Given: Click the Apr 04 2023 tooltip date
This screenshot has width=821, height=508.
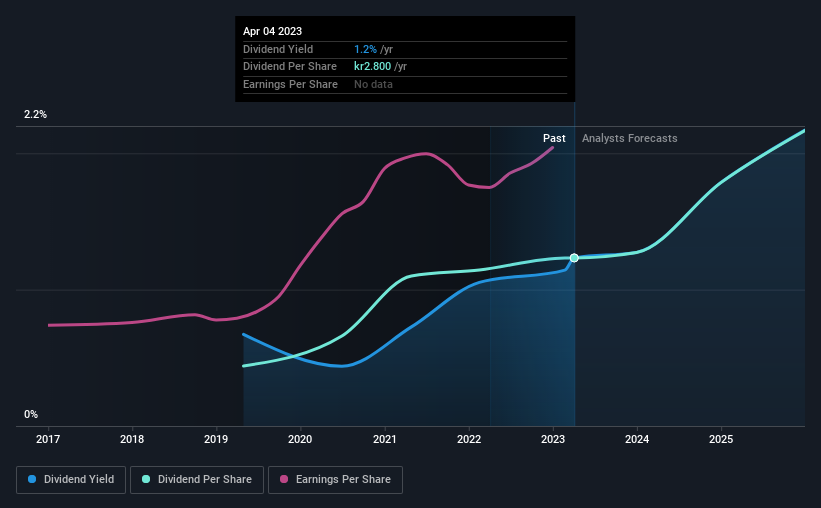Looking at the screenshot, I should click(x=272, y=31).
